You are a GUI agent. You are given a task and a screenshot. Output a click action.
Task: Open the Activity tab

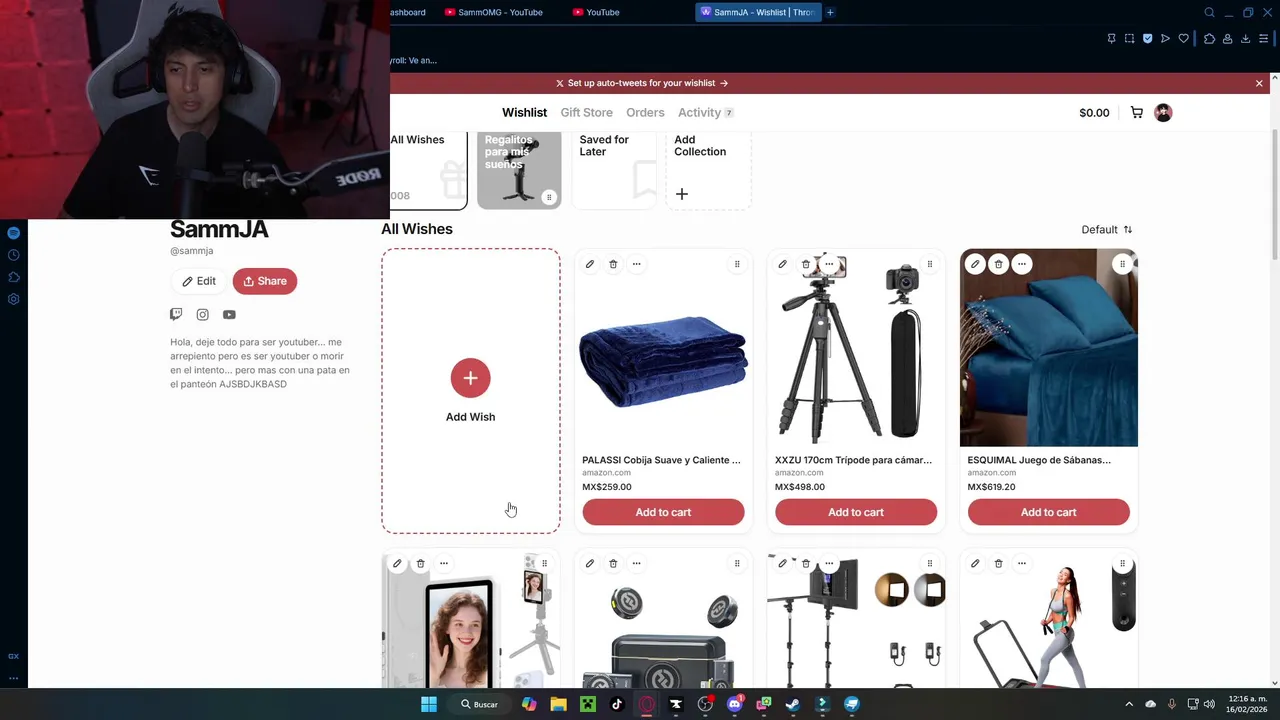[x=705, y=112]
